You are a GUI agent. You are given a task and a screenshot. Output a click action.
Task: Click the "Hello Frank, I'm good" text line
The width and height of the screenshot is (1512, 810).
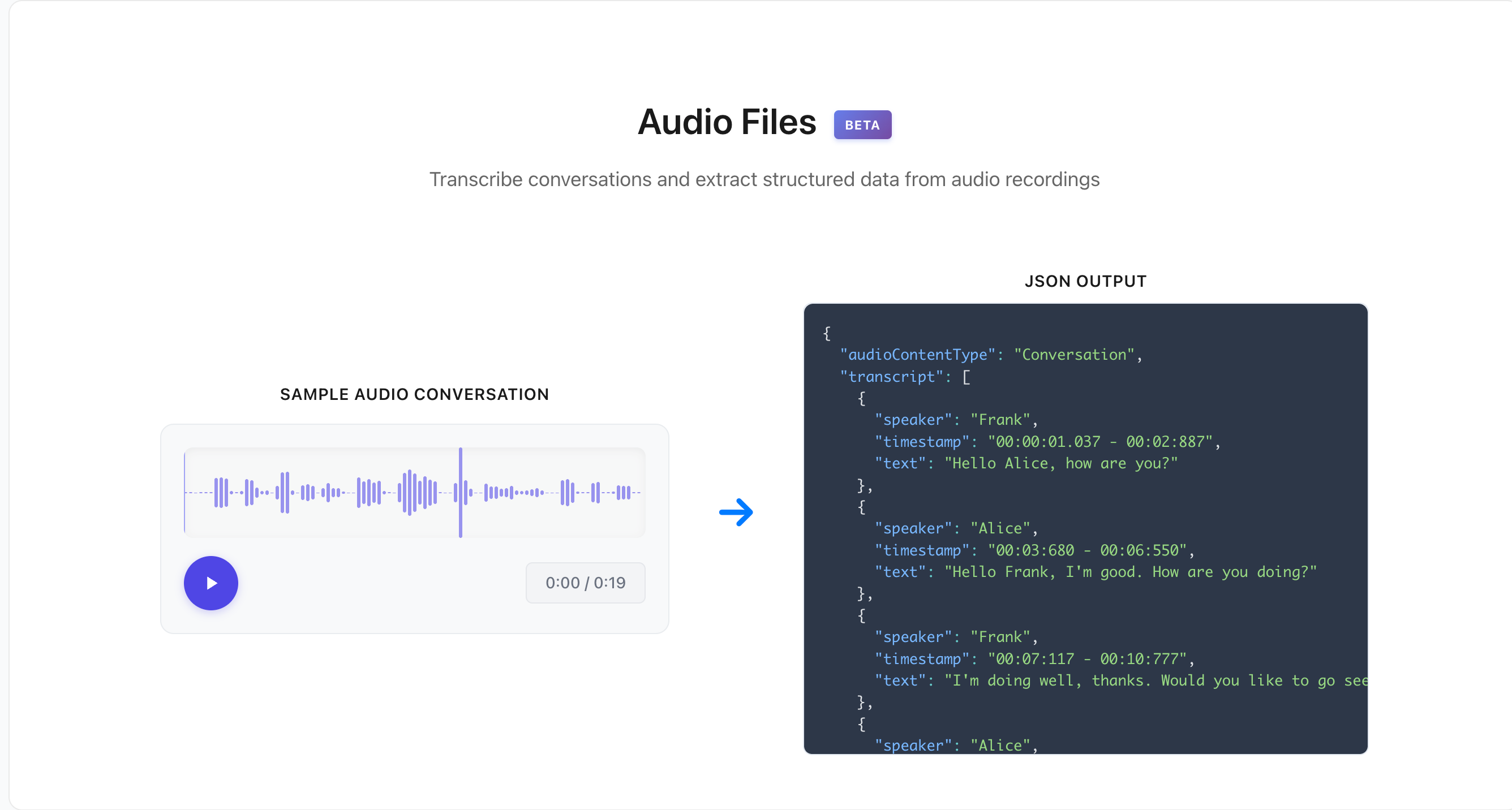click(1096, 572)
